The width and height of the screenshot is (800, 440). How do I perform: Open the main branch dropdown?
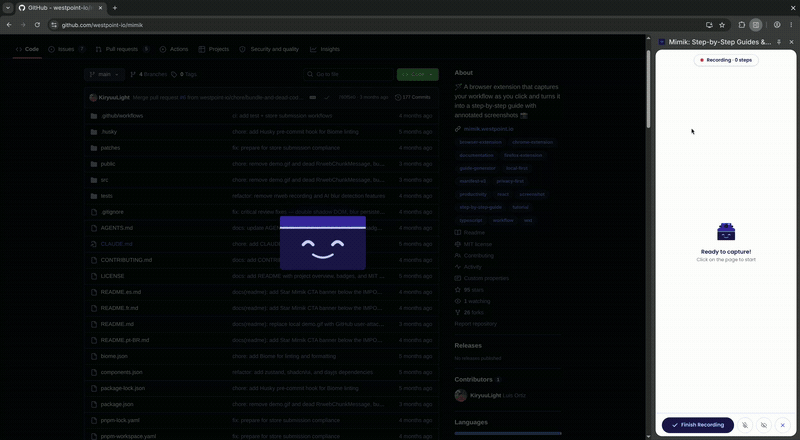coord(105,74)
